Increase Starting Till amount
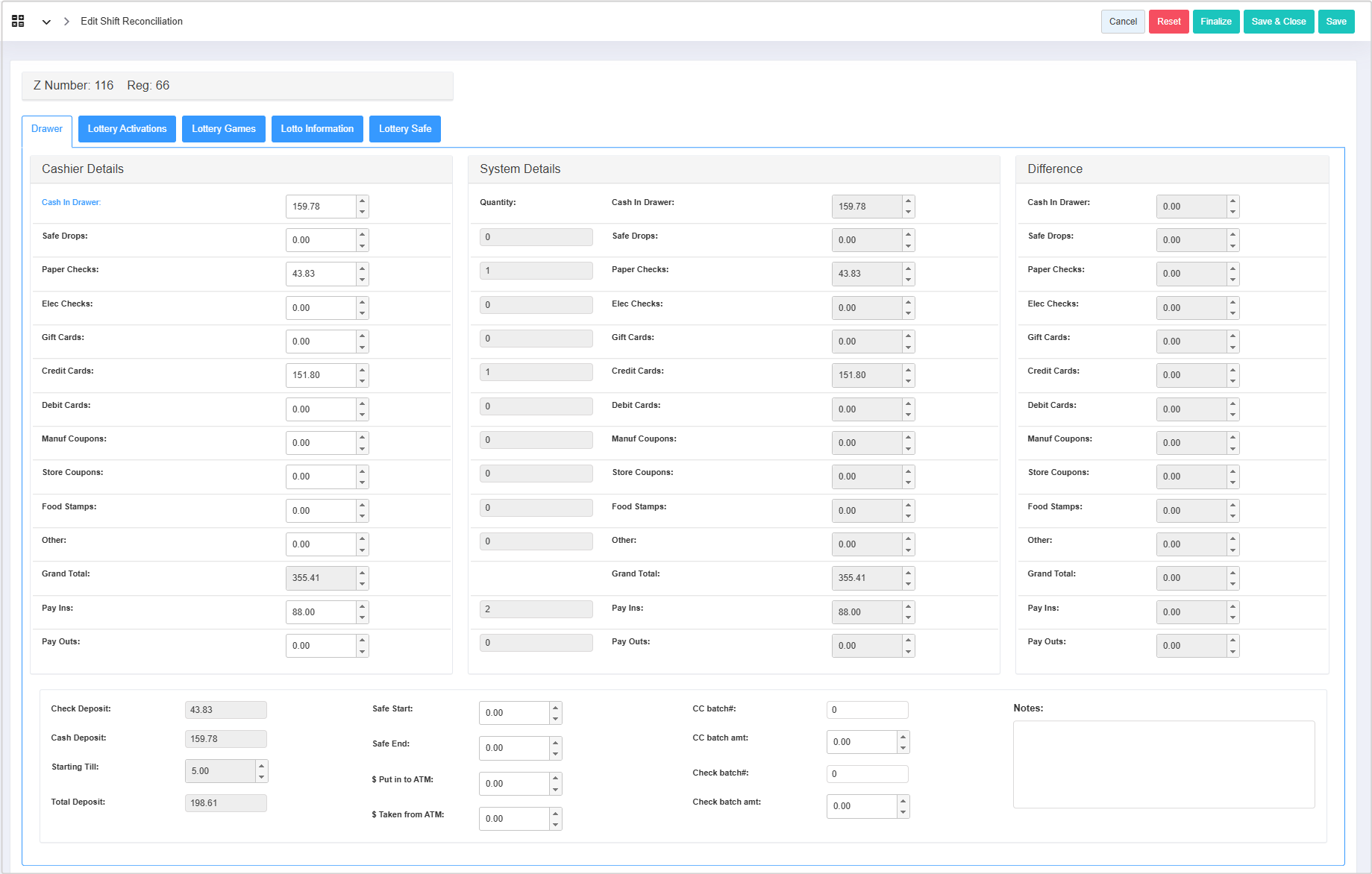Screen dimensions: 1372x874 click(x=261, y=765)
